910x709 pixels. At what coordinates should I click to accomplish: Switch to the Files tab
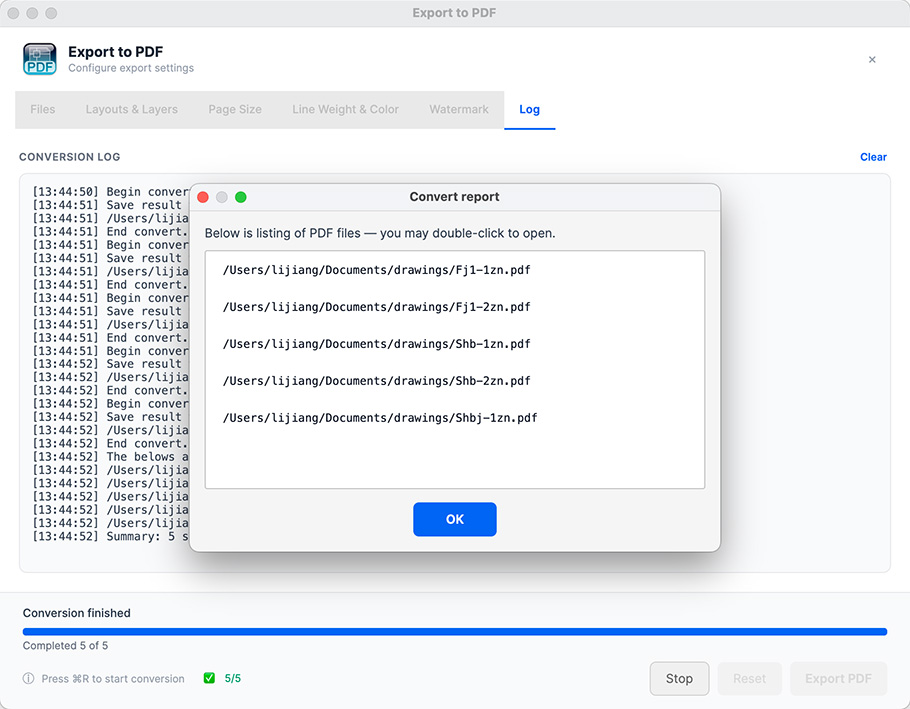[x=42, y=110]
